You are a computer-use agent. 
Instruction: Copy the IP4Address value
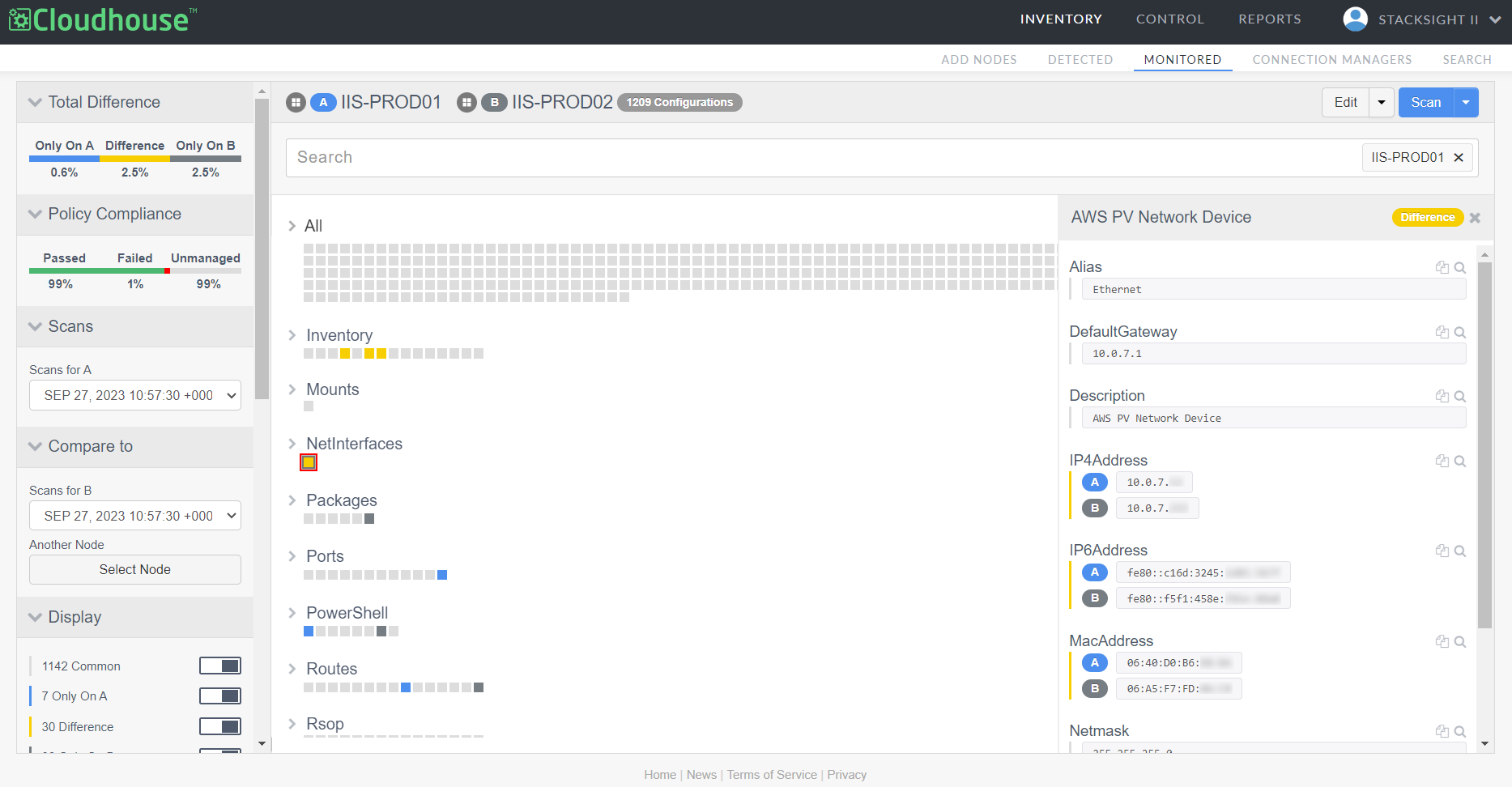(x=1442, y=461)
